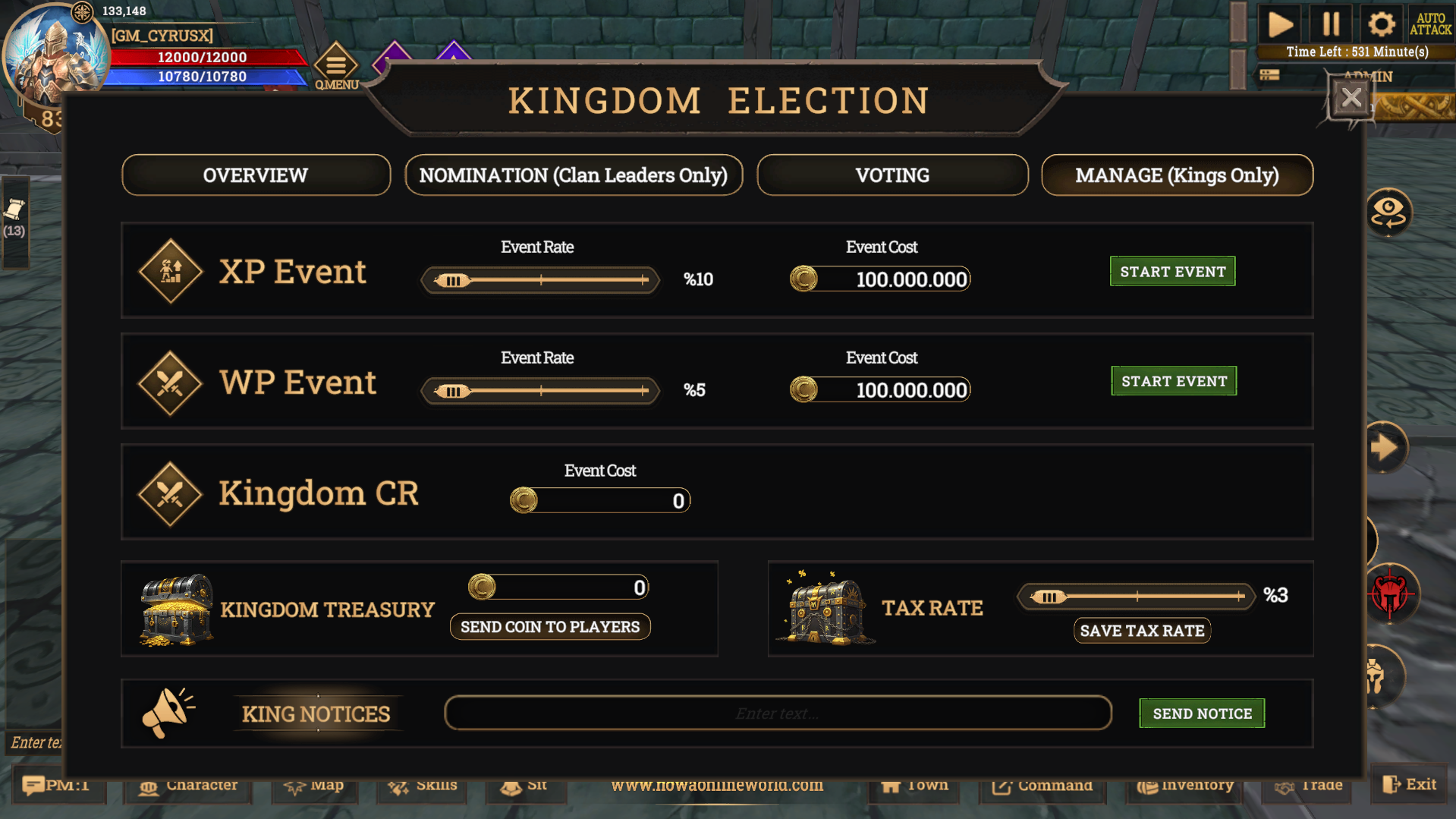Focus the King Notices text field
Viewport: 1456px width, 819px height.
[778, 713]
